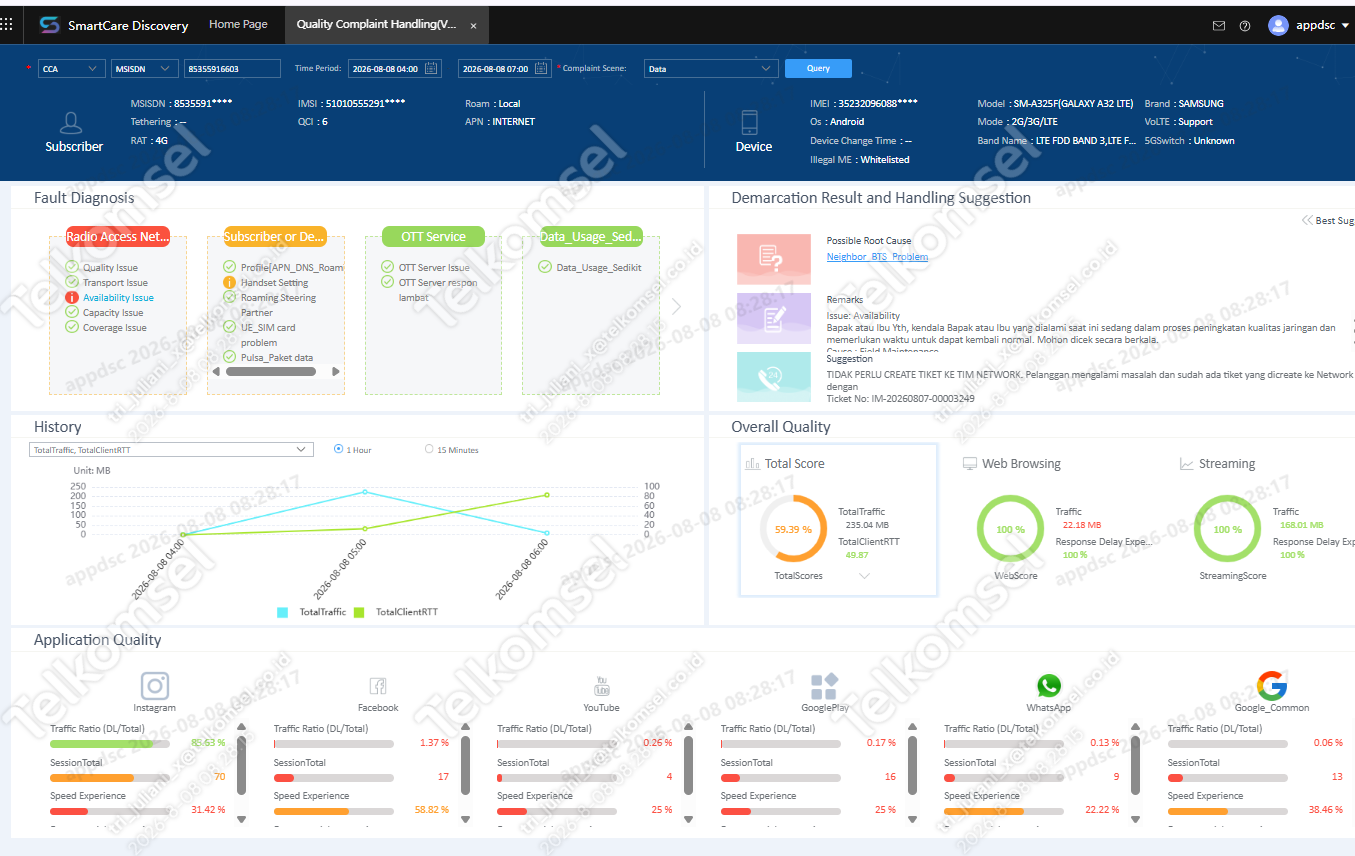Image resolution: width=1355 pixels, height=856 pixels.
Task: Open the Neighbor_BTS_Problem link
Action: tap(877, 257)
